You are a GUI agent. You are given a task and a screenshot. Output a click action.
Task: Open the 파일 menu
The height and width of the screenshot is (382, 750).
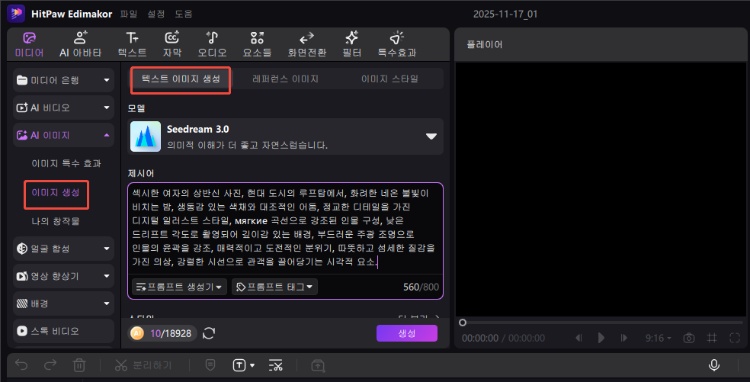coord(130,14)
